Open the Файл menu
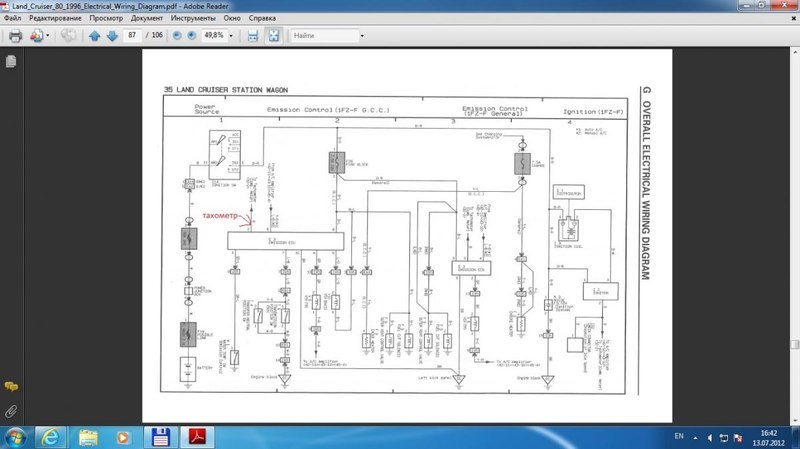Image resolution: width=800 pixels, height=449 pixels. (x=13, y=18)
